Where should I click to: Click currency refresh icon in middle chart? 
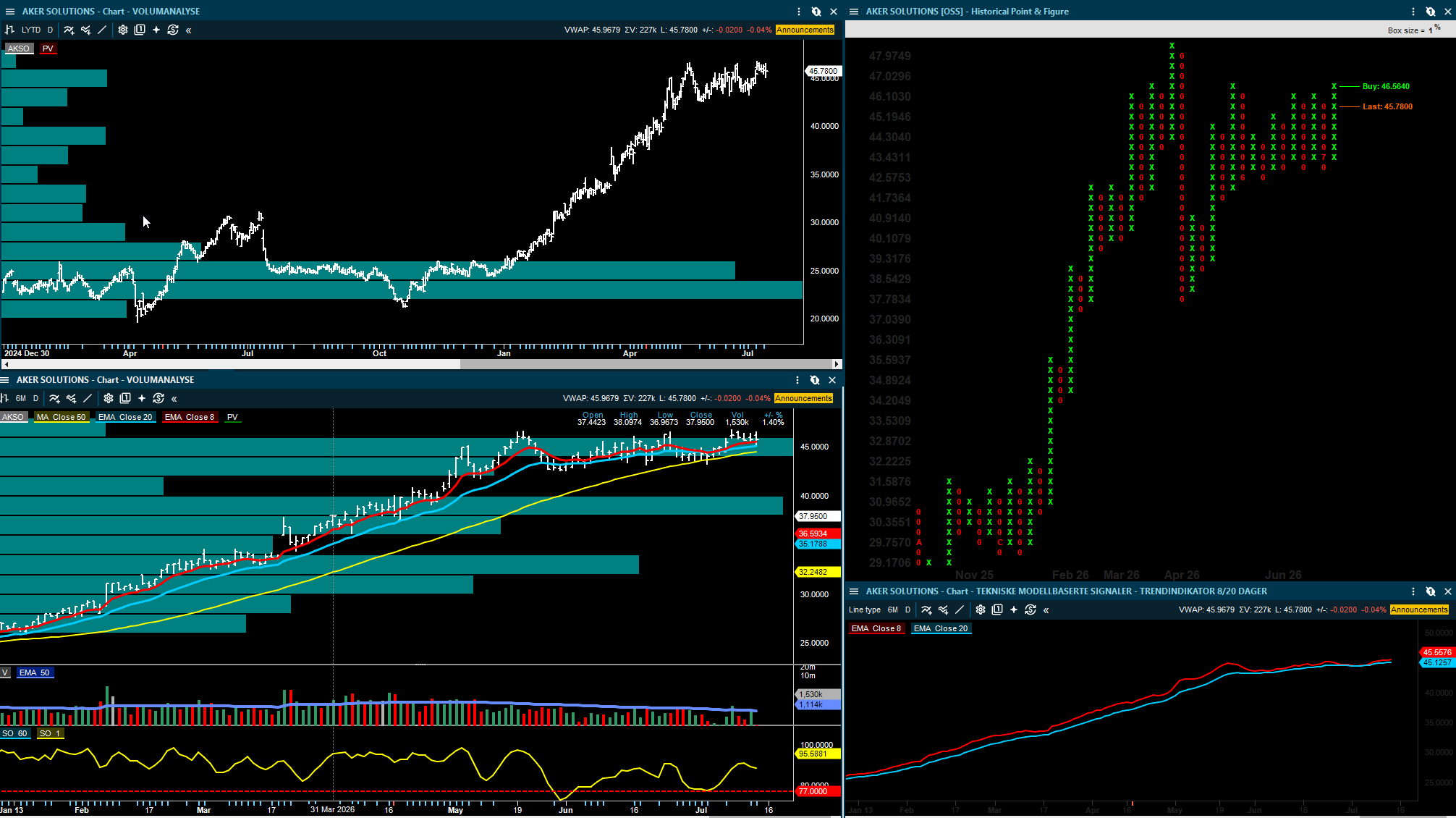[158, 398]
